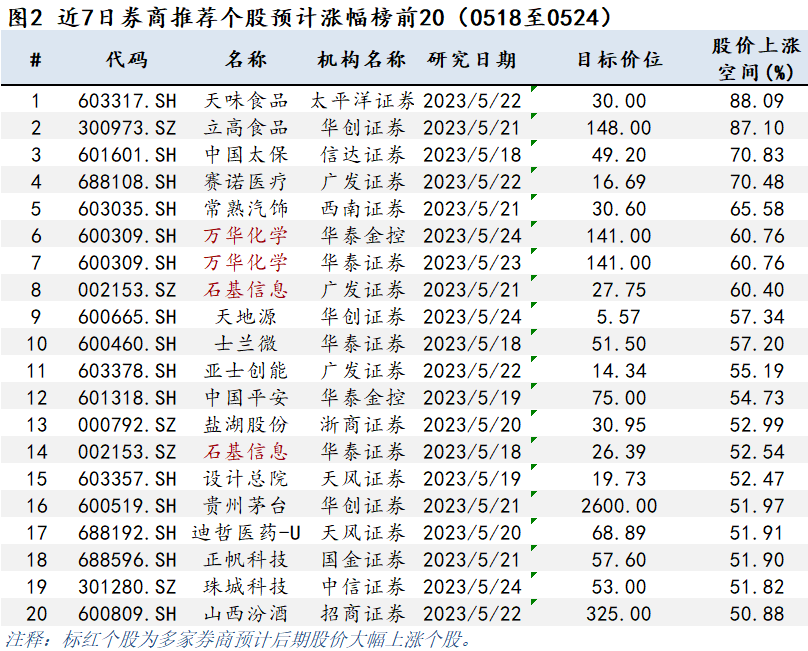Select upside value 70.48
The image size is (808, 651).
pos(756,182)
